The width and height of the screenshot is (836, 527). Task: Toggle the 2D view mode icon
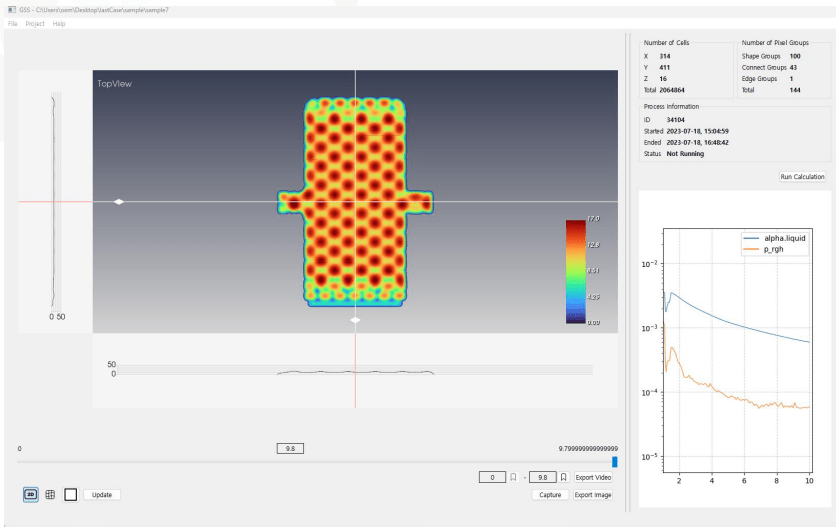tap(30, 494)
